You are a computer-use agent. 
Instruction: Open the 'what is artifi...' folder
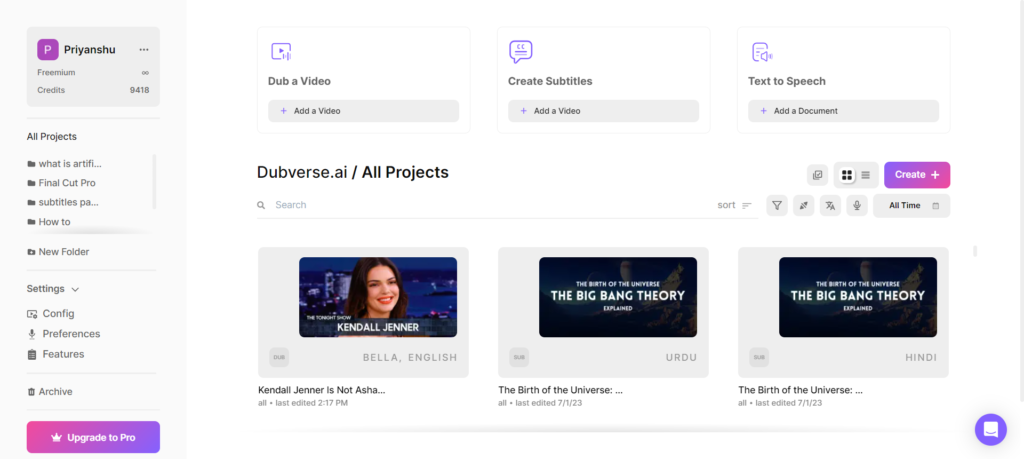65,163
